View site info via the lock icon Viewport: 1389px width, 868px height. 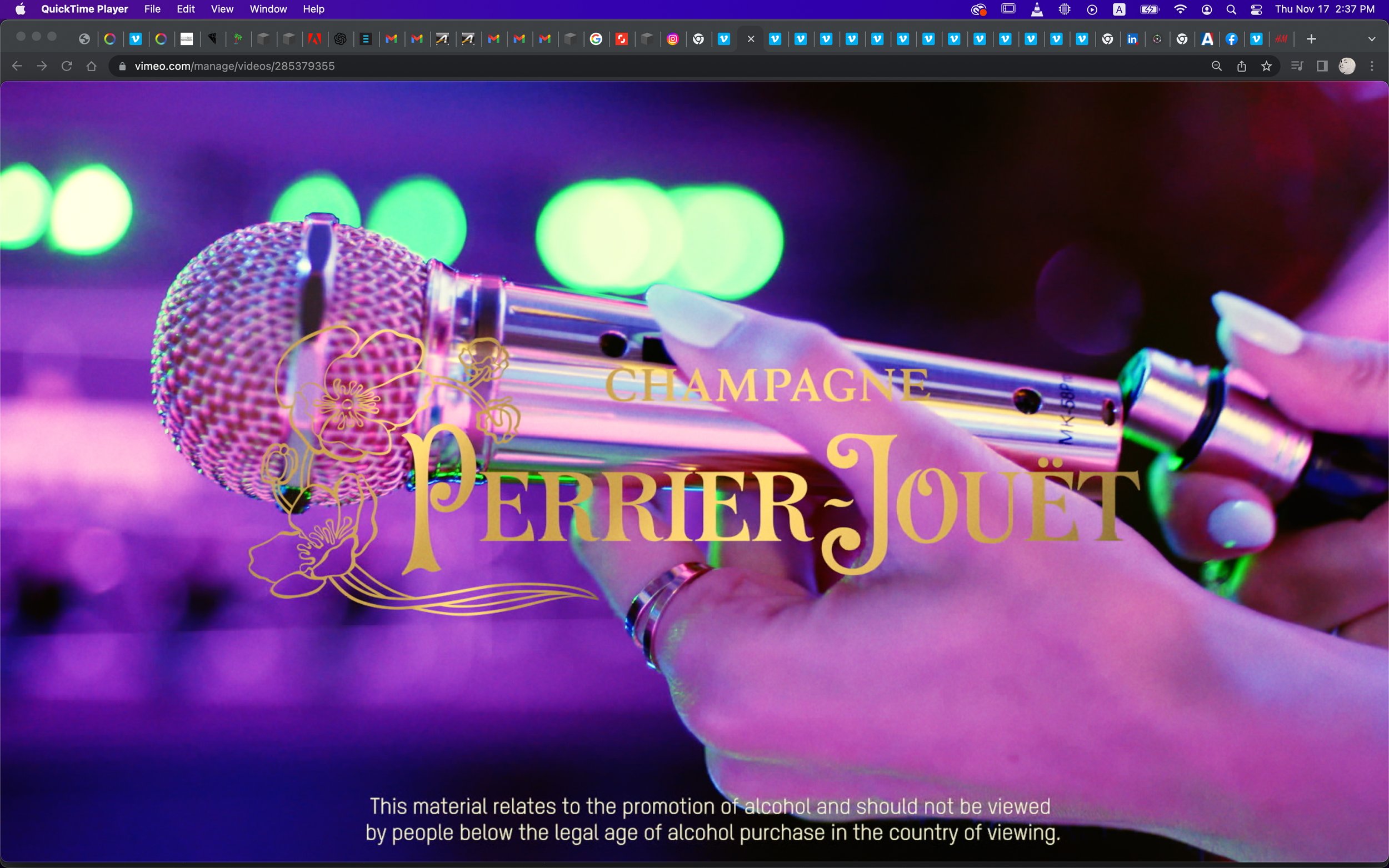(x=122, y=66)
